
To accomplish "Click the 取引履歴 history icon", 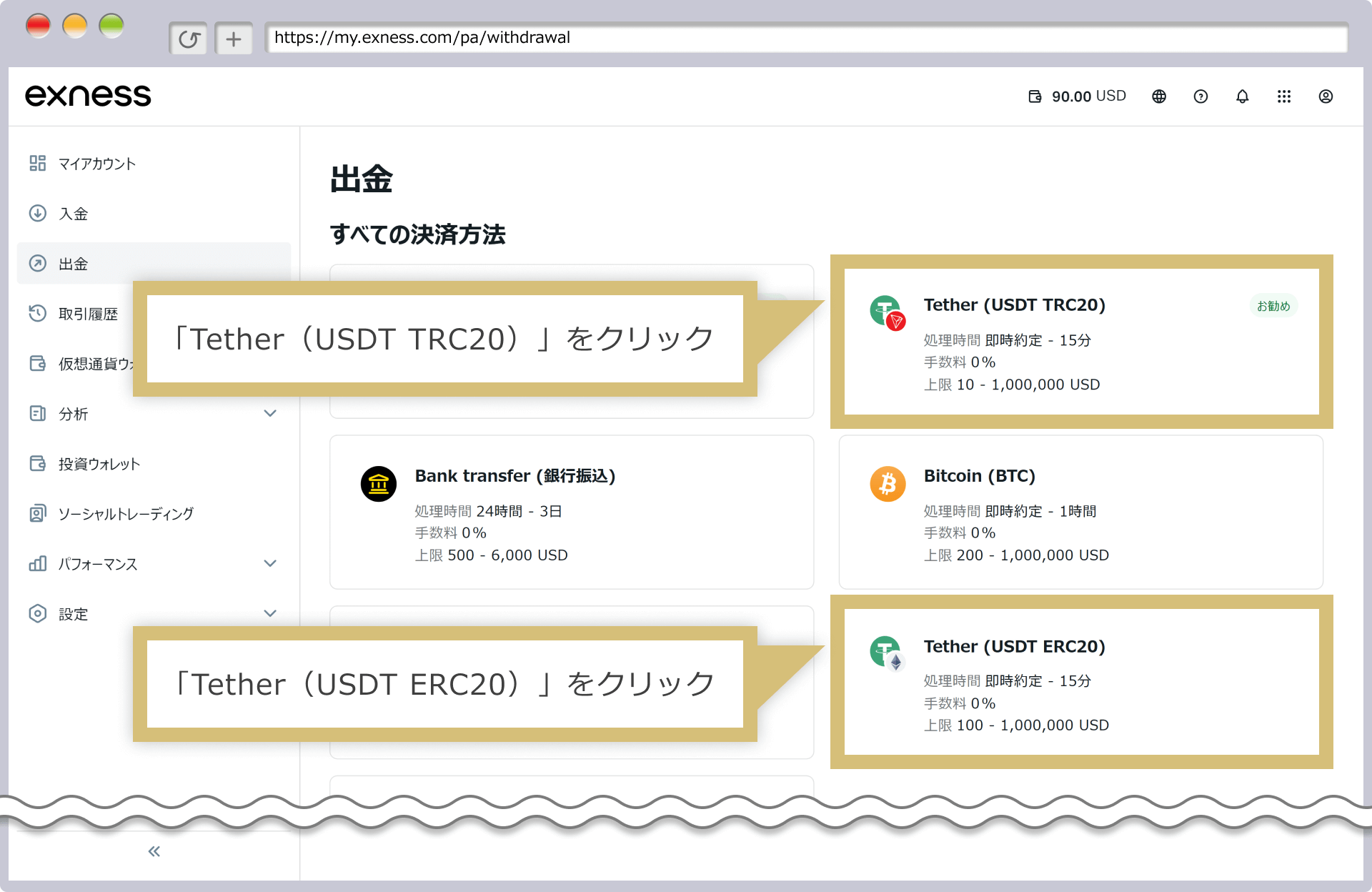I will point(38,314).
